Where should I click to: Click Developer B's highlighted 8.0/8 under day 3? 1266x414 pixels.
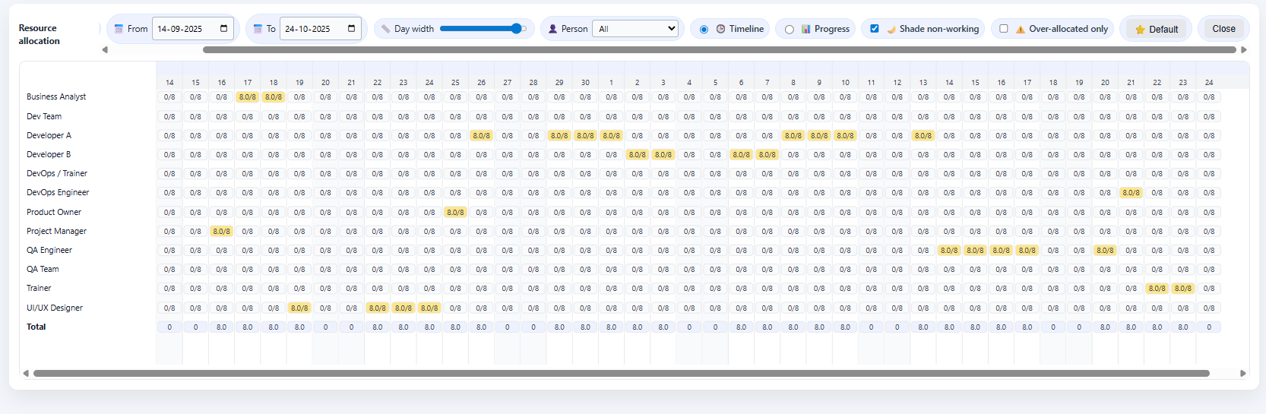click(x=663, y=154)
